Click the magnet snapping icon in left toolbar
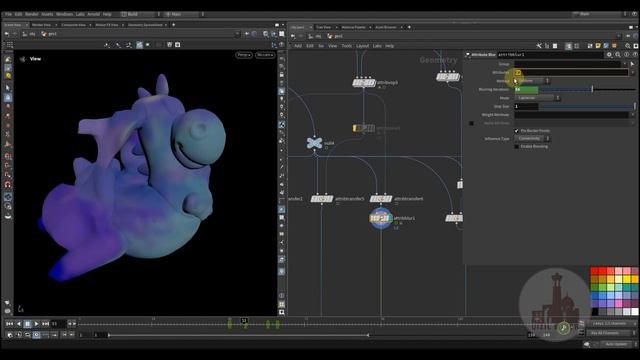 [x=8, y=185]
